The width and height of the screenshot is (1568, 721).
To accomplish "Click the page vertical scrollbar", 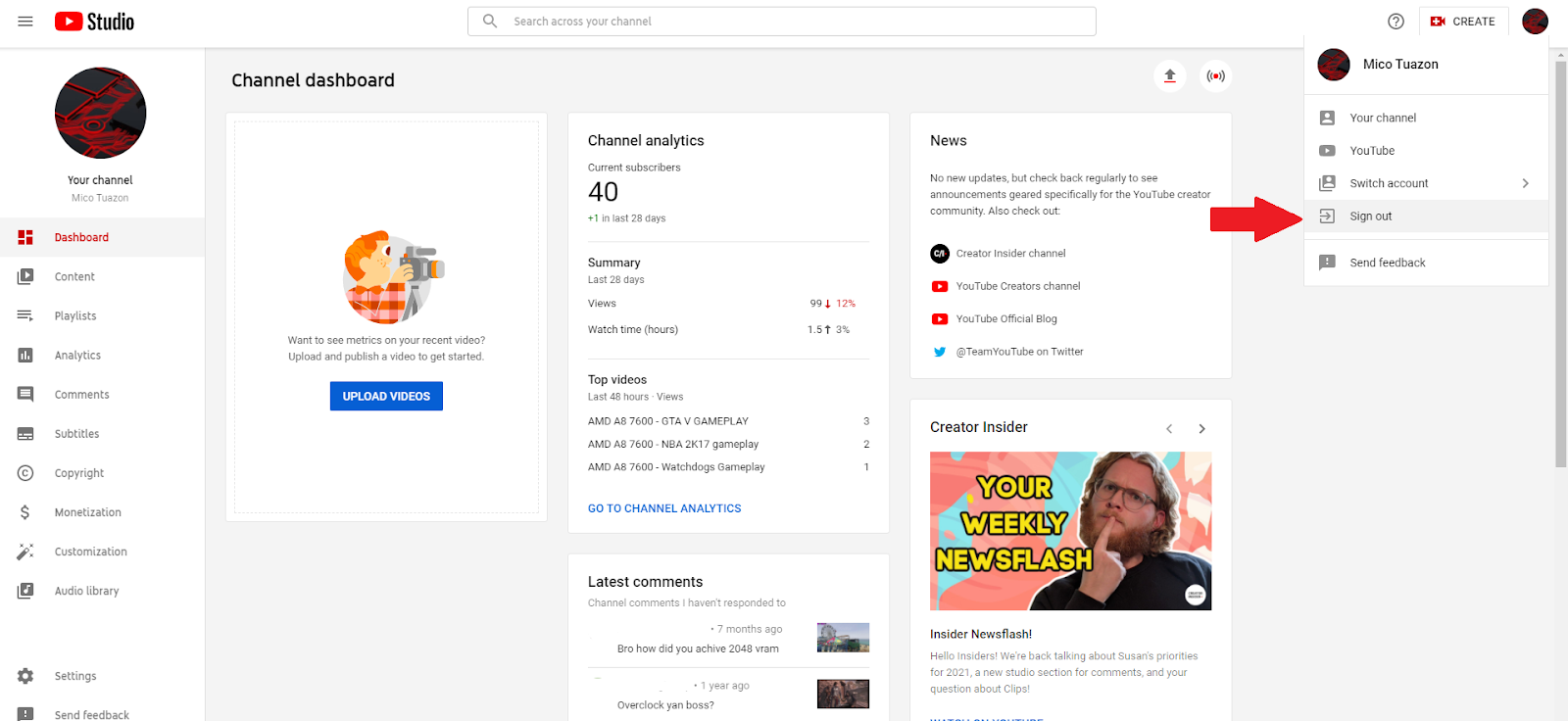I will 1561,264.
